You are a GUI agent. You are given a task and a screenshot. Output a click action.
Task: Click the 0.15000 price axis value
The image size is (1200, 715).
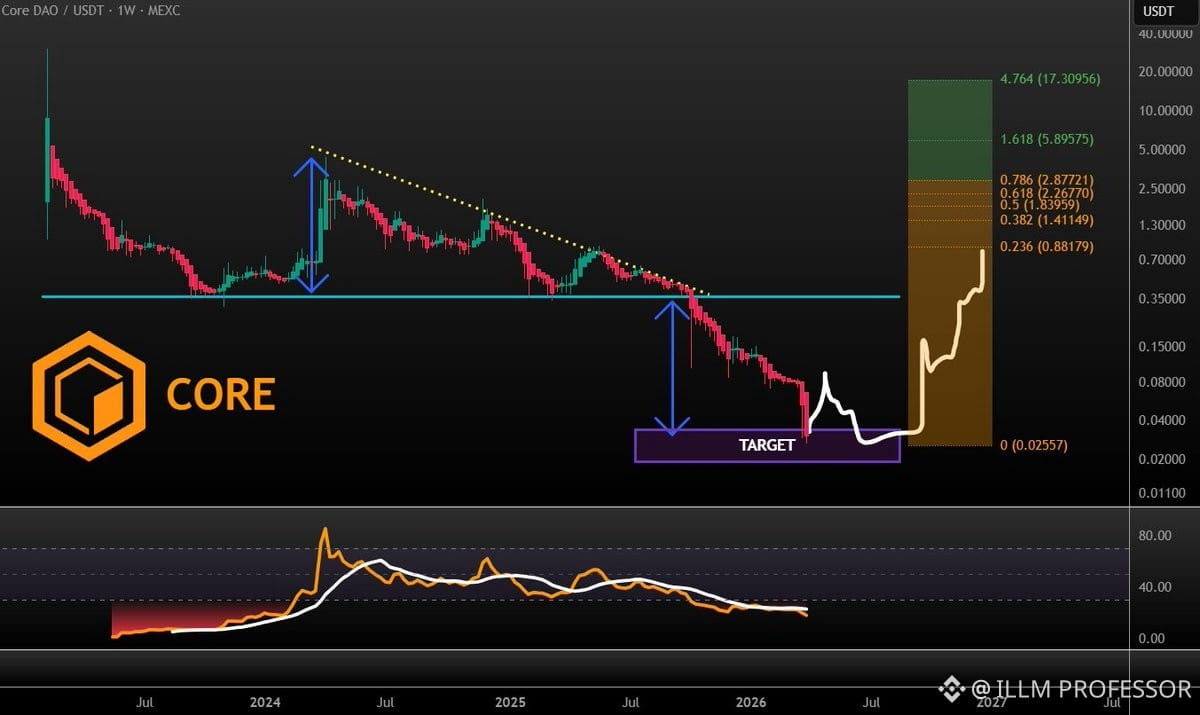(1164, 348)
